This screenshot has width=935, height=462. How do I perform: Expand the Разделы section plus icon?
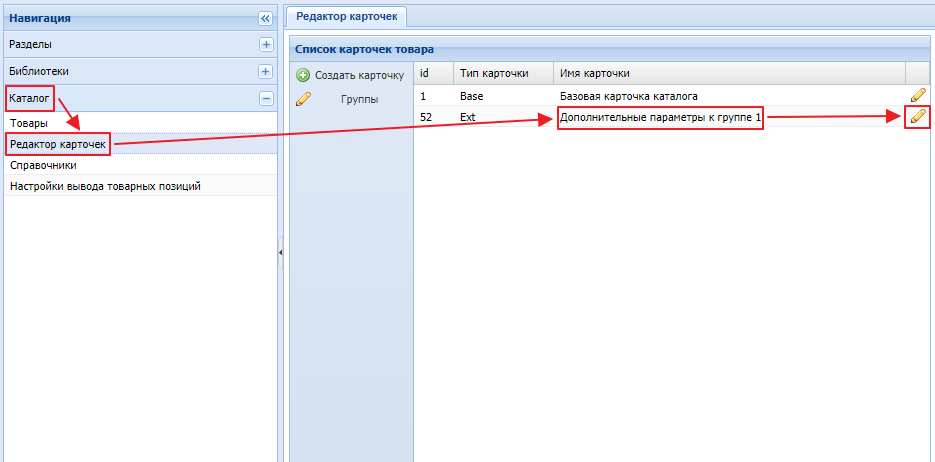point(265,45)
